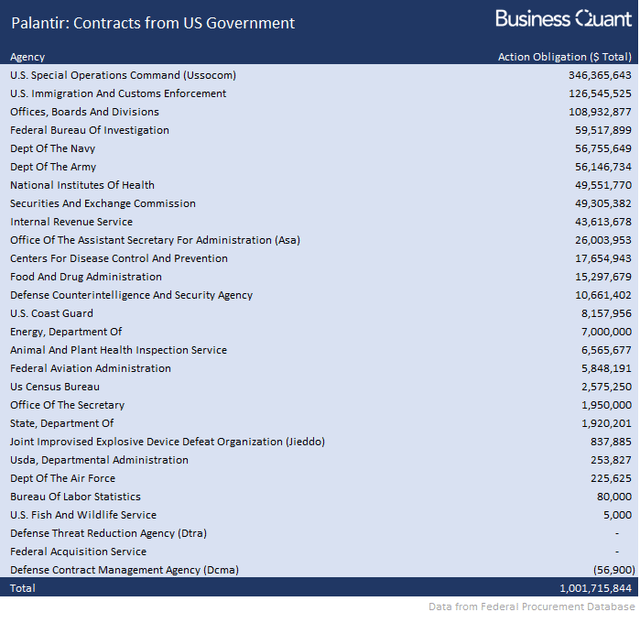The height and width of the screenshot is (623, 640).
Task: Click the value 8,157,956
Action: (x=607, y=314)
